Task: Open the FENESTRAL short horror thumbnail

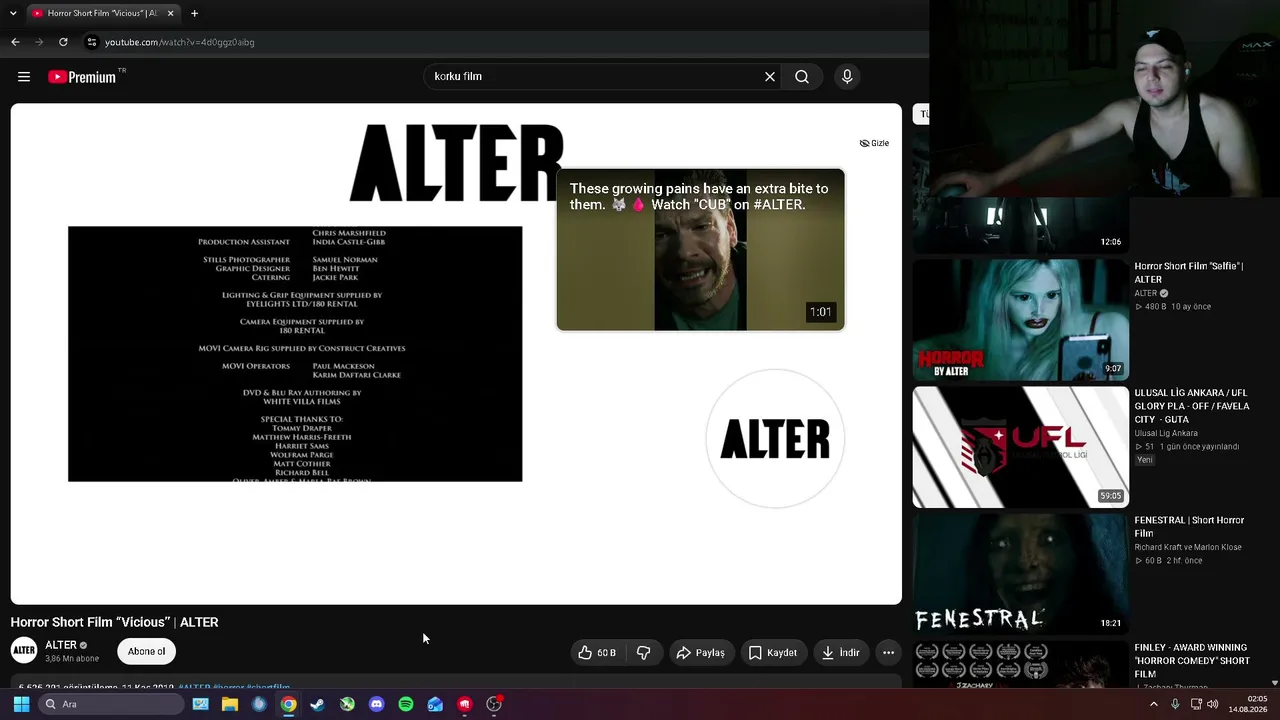Action: tap(1020, 574)
